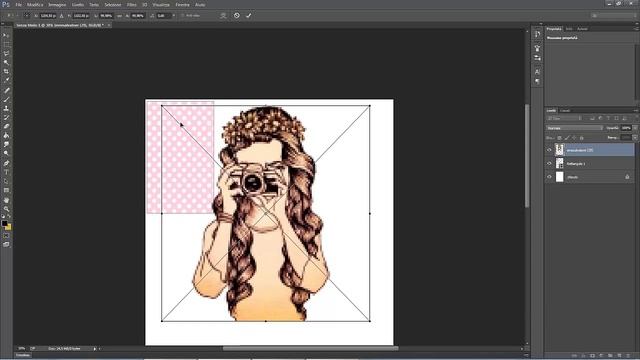Toggle lock all for layer
The height and width of the screenshot is (360, 640).
click(581, 138)
